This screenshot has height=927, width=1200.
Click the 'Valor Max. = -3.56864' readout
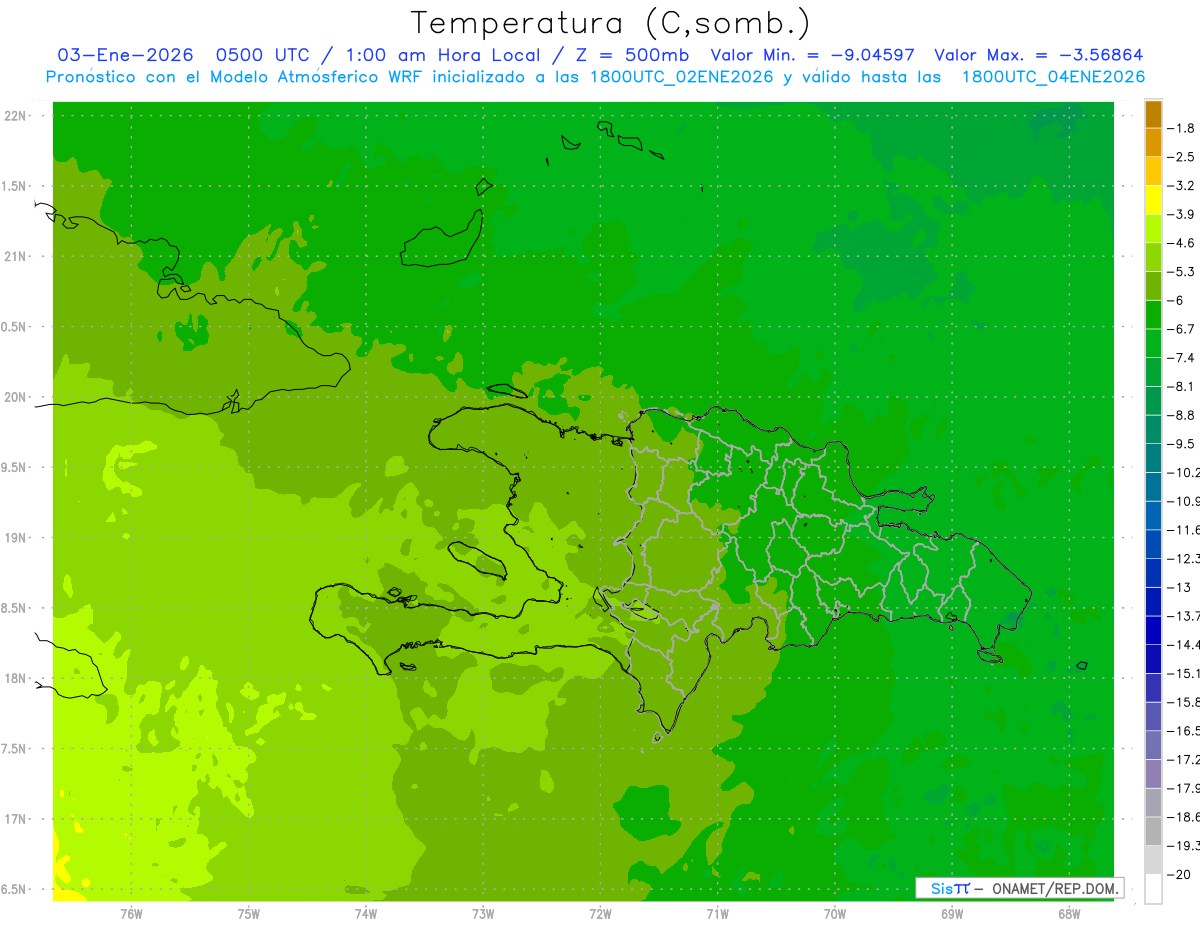(1038, 55)
